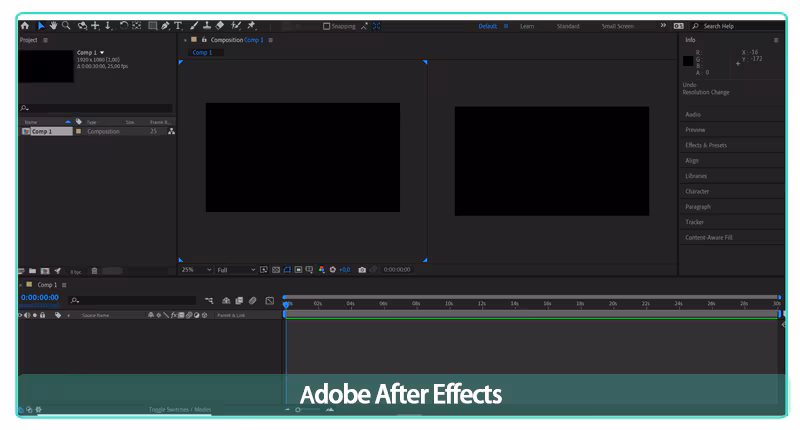Switch to the Default workspace
800x430 pixels.
point(487,26)
